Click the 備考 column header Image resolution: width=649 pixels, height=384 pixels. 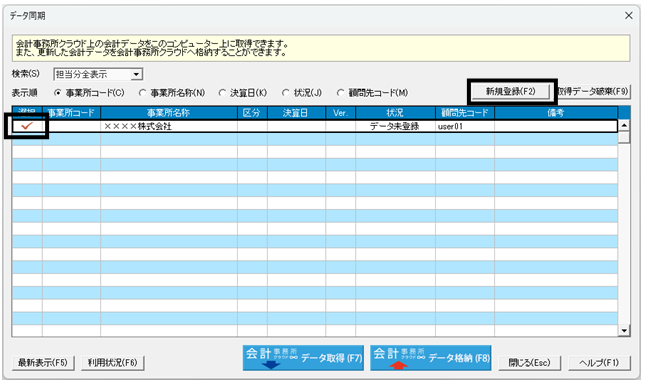(x=556, y=113)
